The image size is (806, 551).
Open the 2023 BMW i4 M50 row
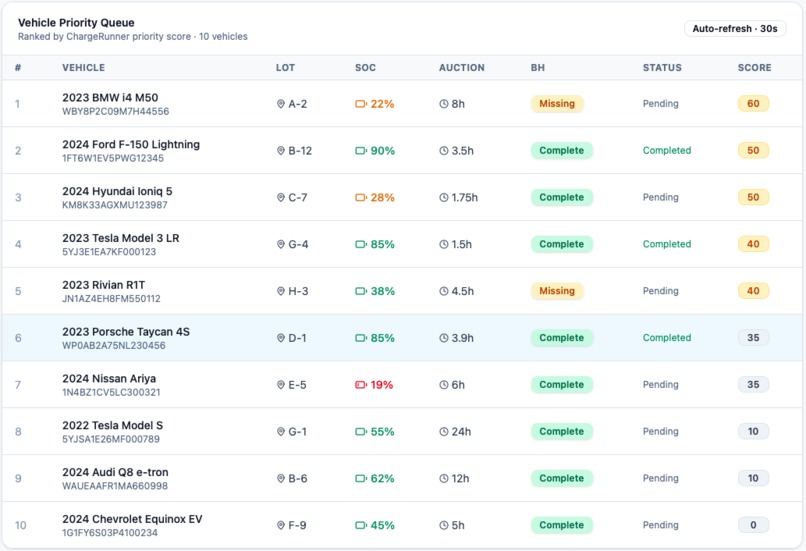click(402, 104)
